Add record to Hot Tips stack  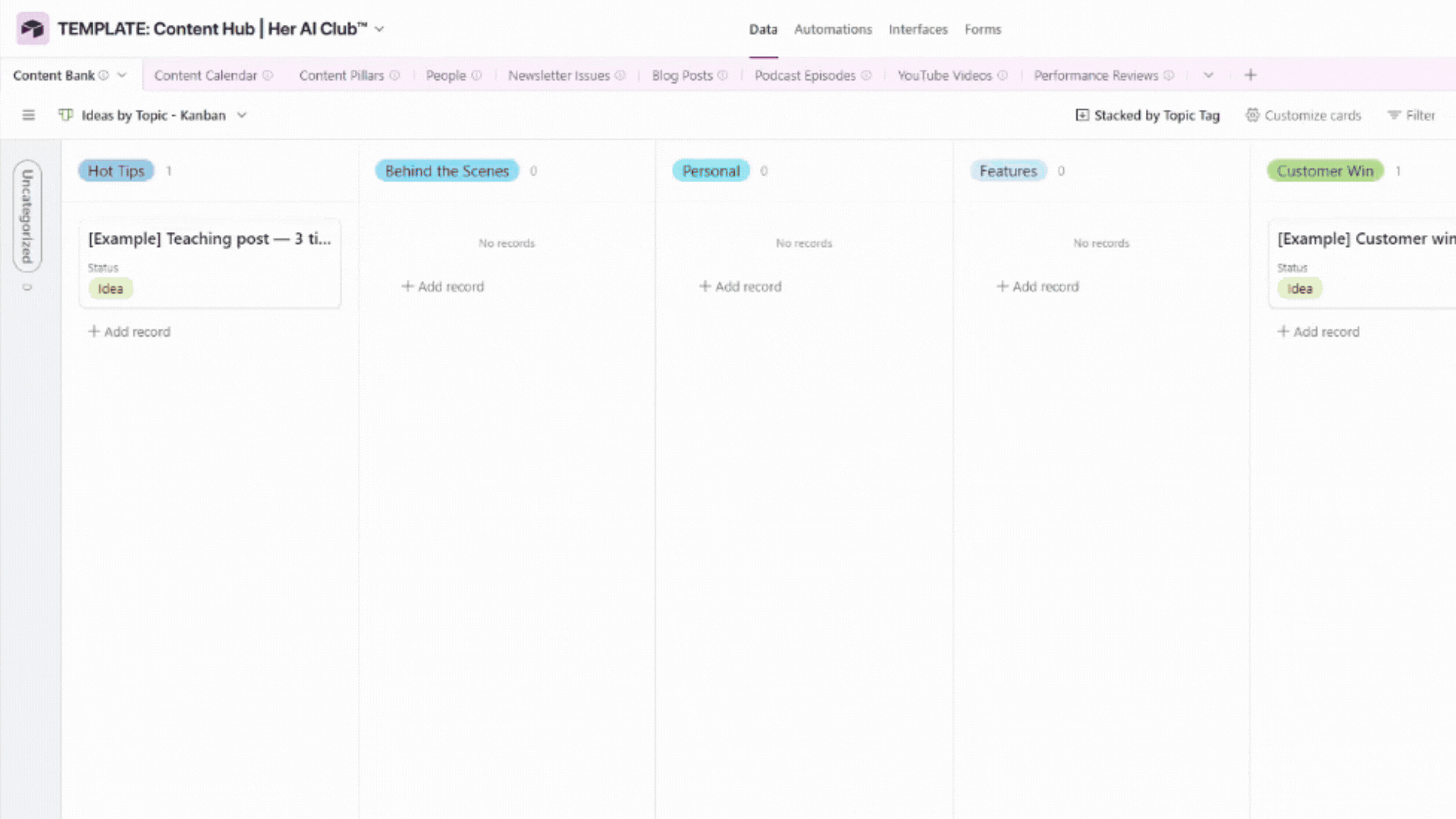(x=130, y=331)
